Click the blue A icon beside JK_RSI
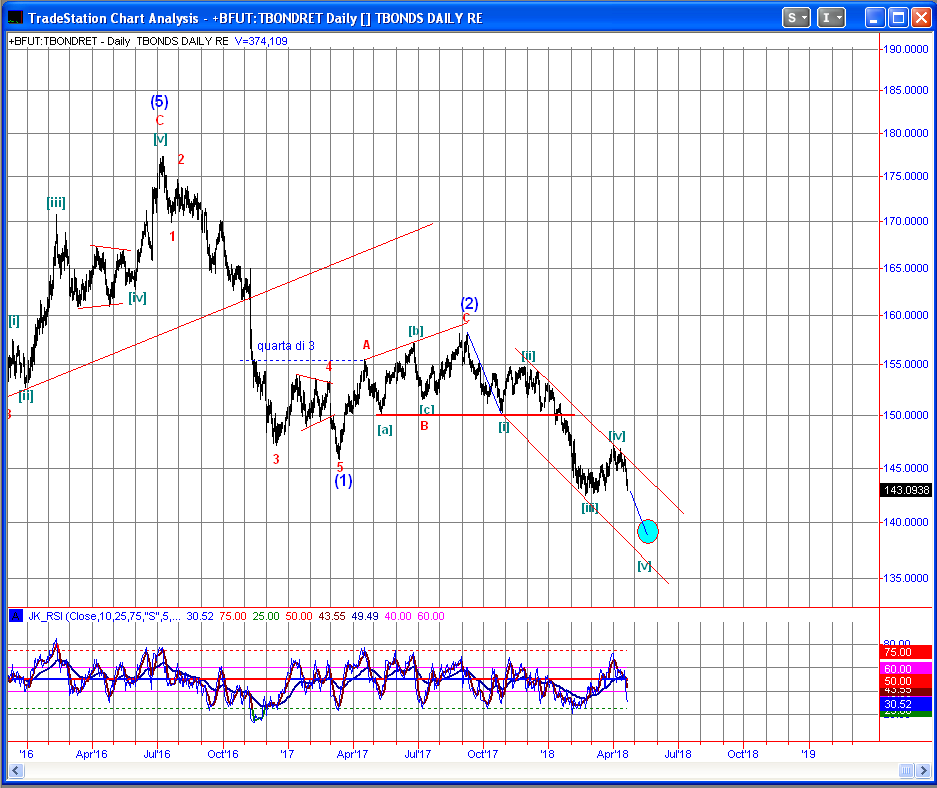Viewport: 937px width, 788px height. [16, 616]
